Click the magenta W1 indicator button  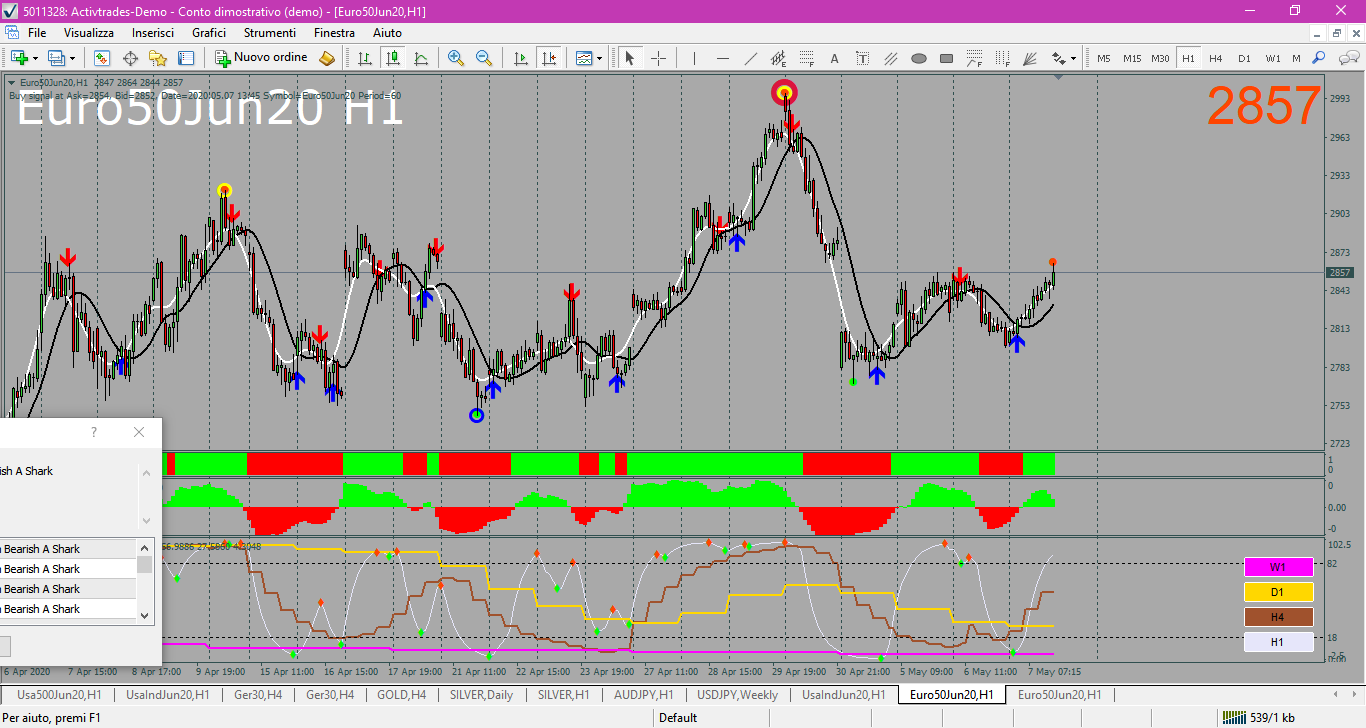1278,567
